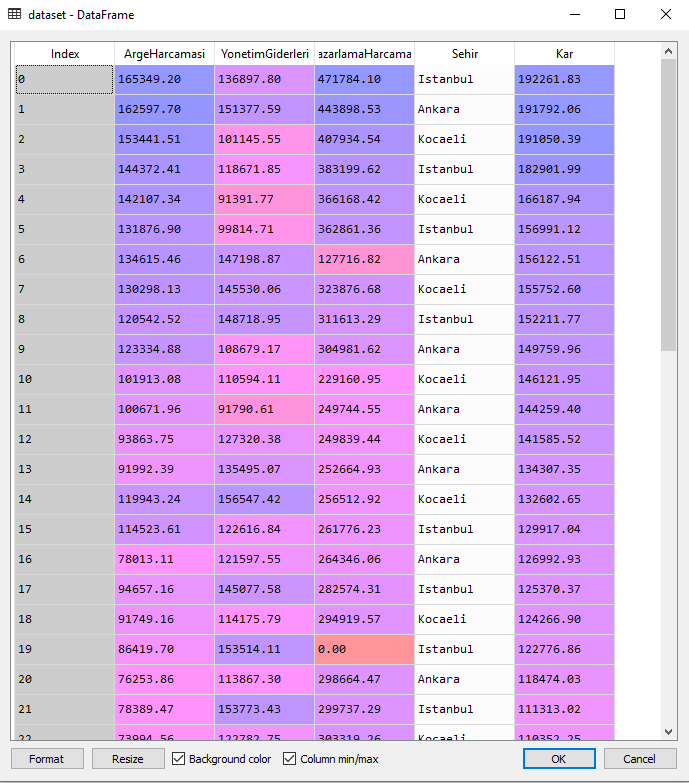The image size is (689, 783).
Task: Select the red 0.00 cell
Action: point(364,649)
